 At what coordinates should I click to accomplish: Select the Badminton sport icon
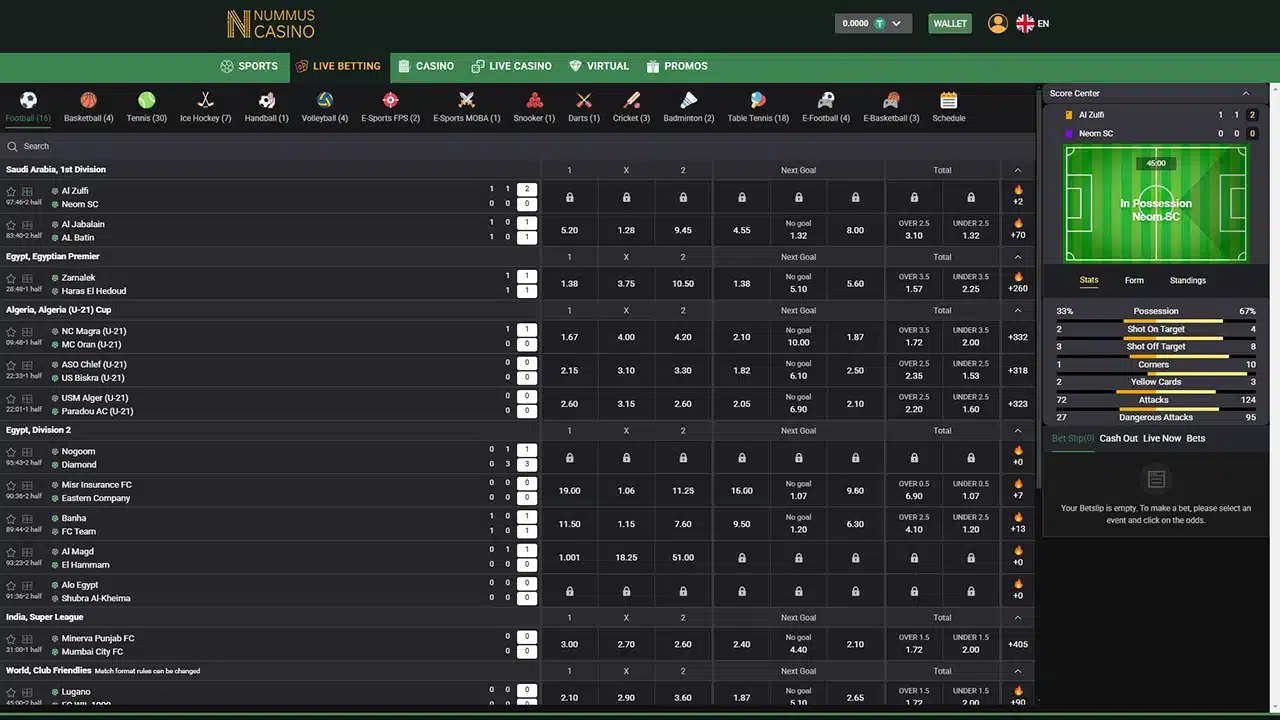pyautogui.click(x=688, y=100)
